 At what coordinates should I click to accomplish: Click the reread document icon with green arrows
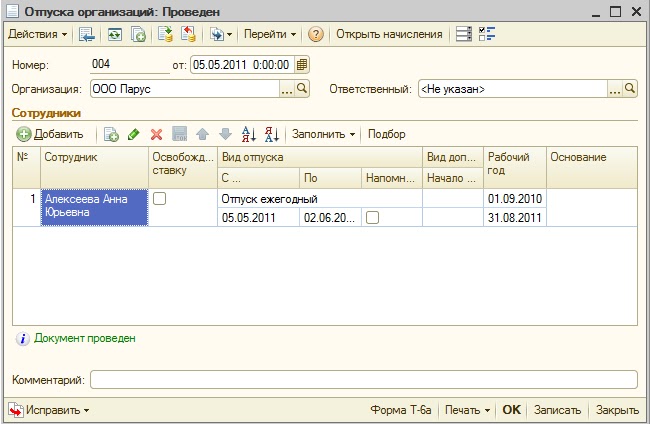pyautogui.click(x=114, y=34)
